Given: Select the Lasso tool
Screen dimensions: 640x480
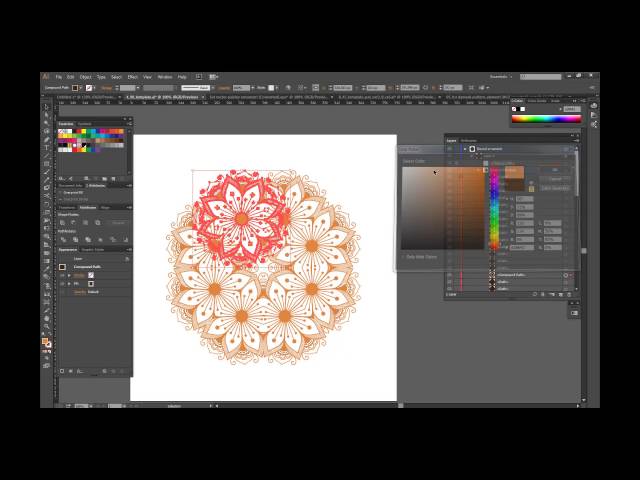Looking at the screenshot, I should pos(47,131).
